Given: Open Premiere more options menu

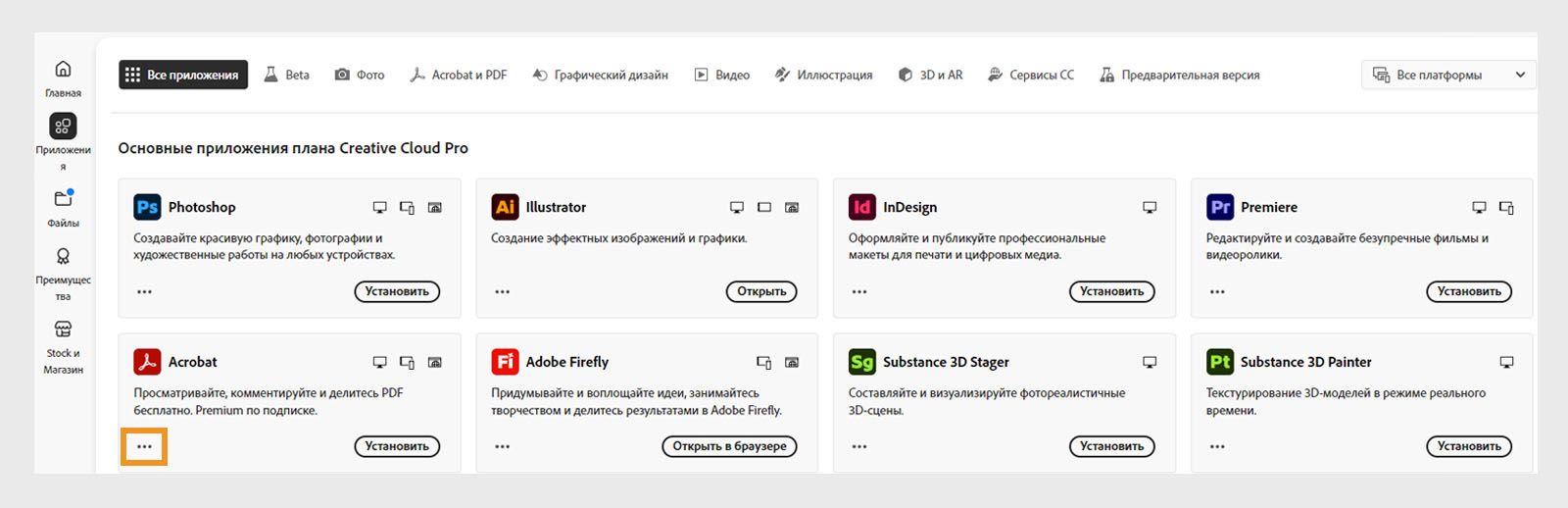Looking at the screenshot, I should click(x=1217, y=291).
